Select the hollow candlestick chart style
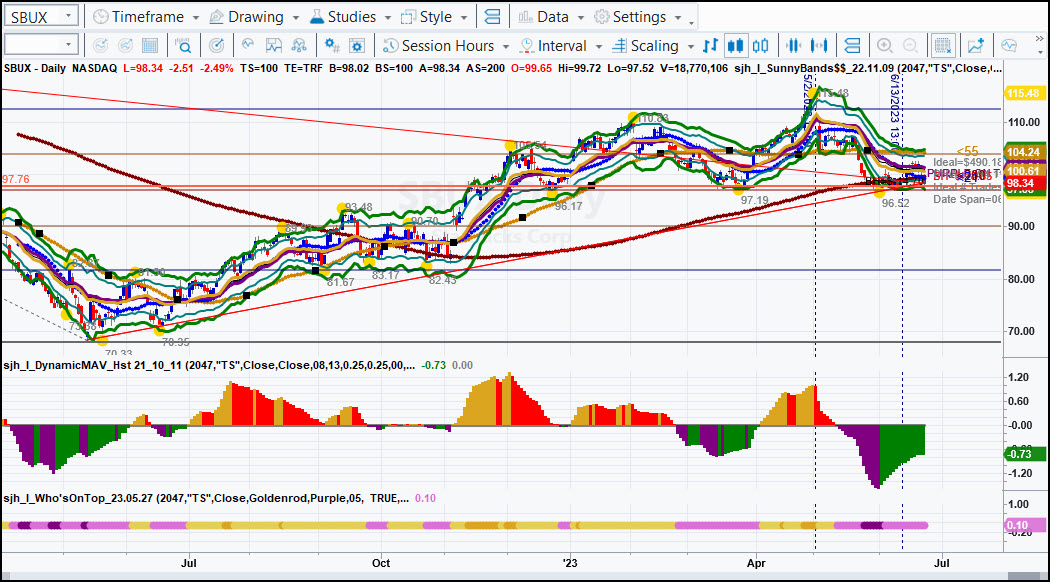Screen dimensions: 1050x582 tap(761, 46)
